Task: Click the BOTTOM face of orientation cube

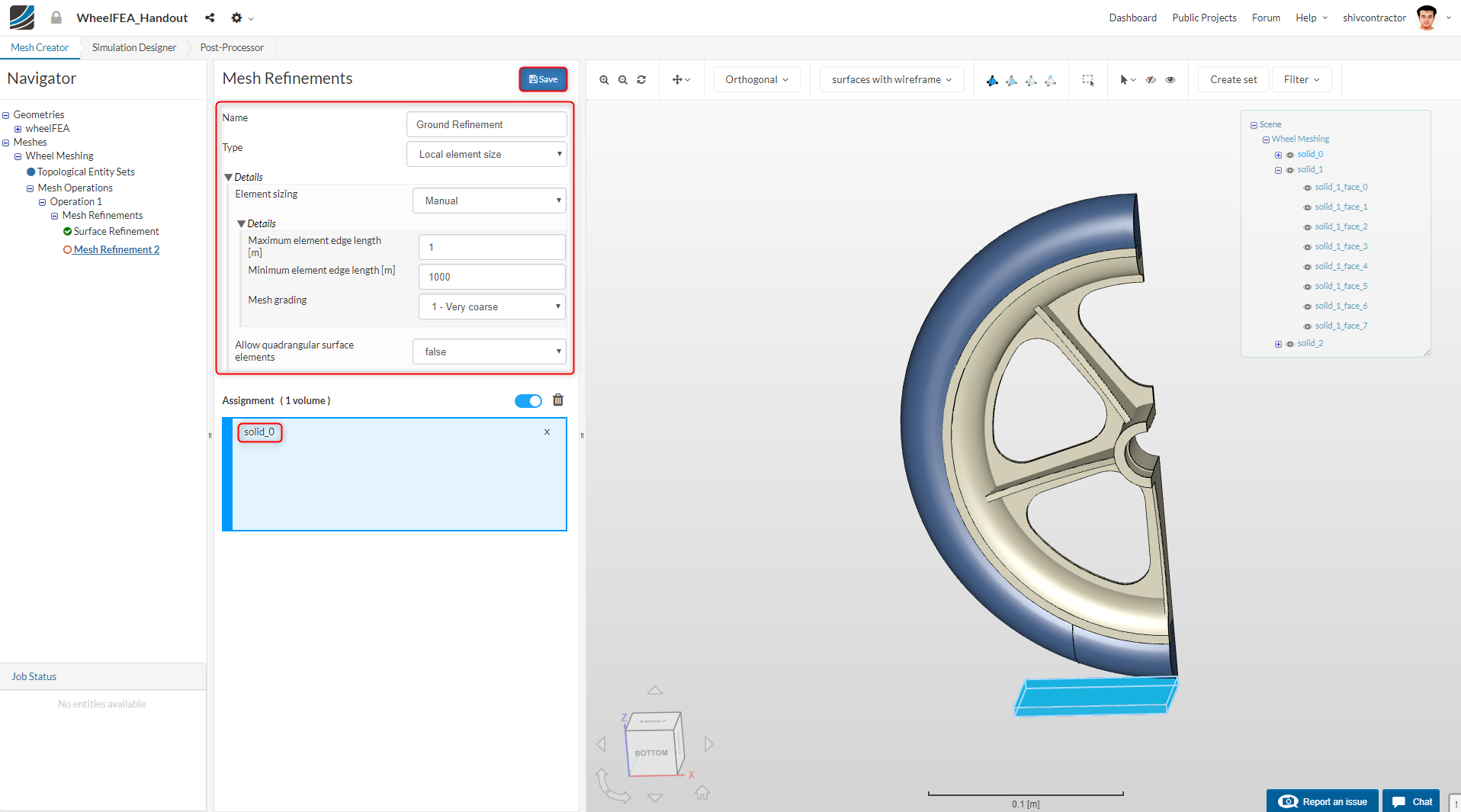Action: (650, 753)
